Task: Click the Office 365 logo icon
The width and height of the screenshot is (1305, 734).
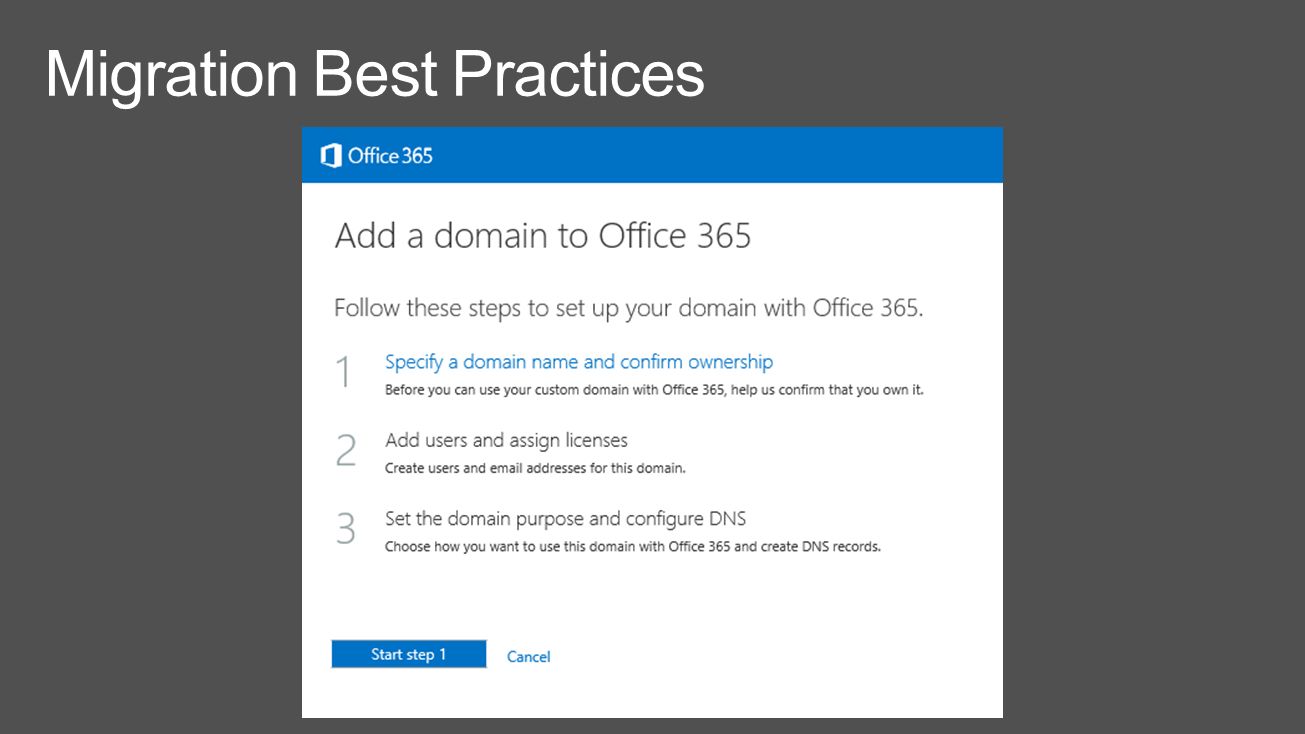Action: pyautogui.click(x=330, y=156)
